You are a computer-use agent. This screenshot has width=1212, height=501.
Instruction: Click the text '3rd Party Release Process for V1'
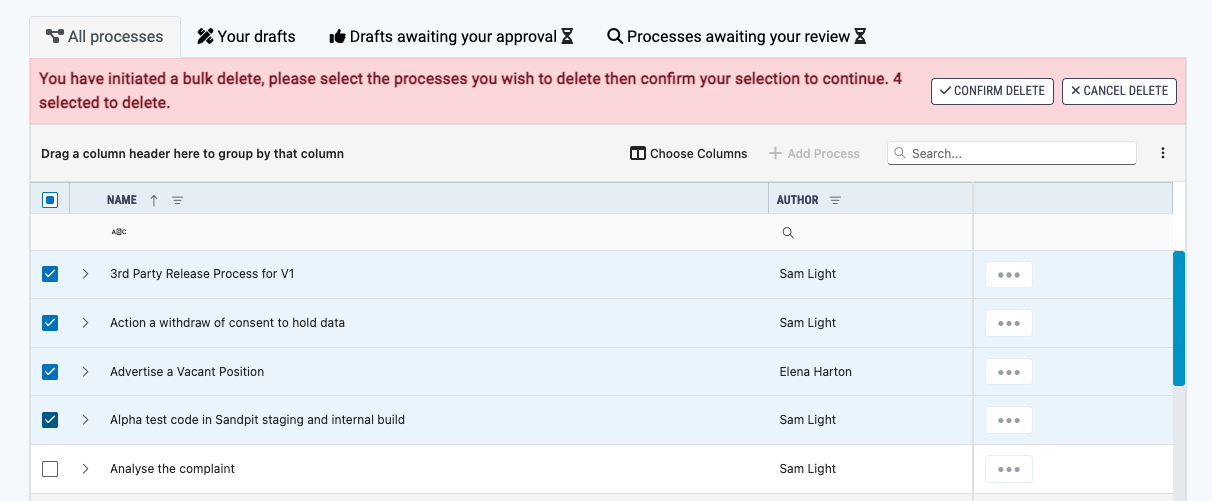coord(202,274)
